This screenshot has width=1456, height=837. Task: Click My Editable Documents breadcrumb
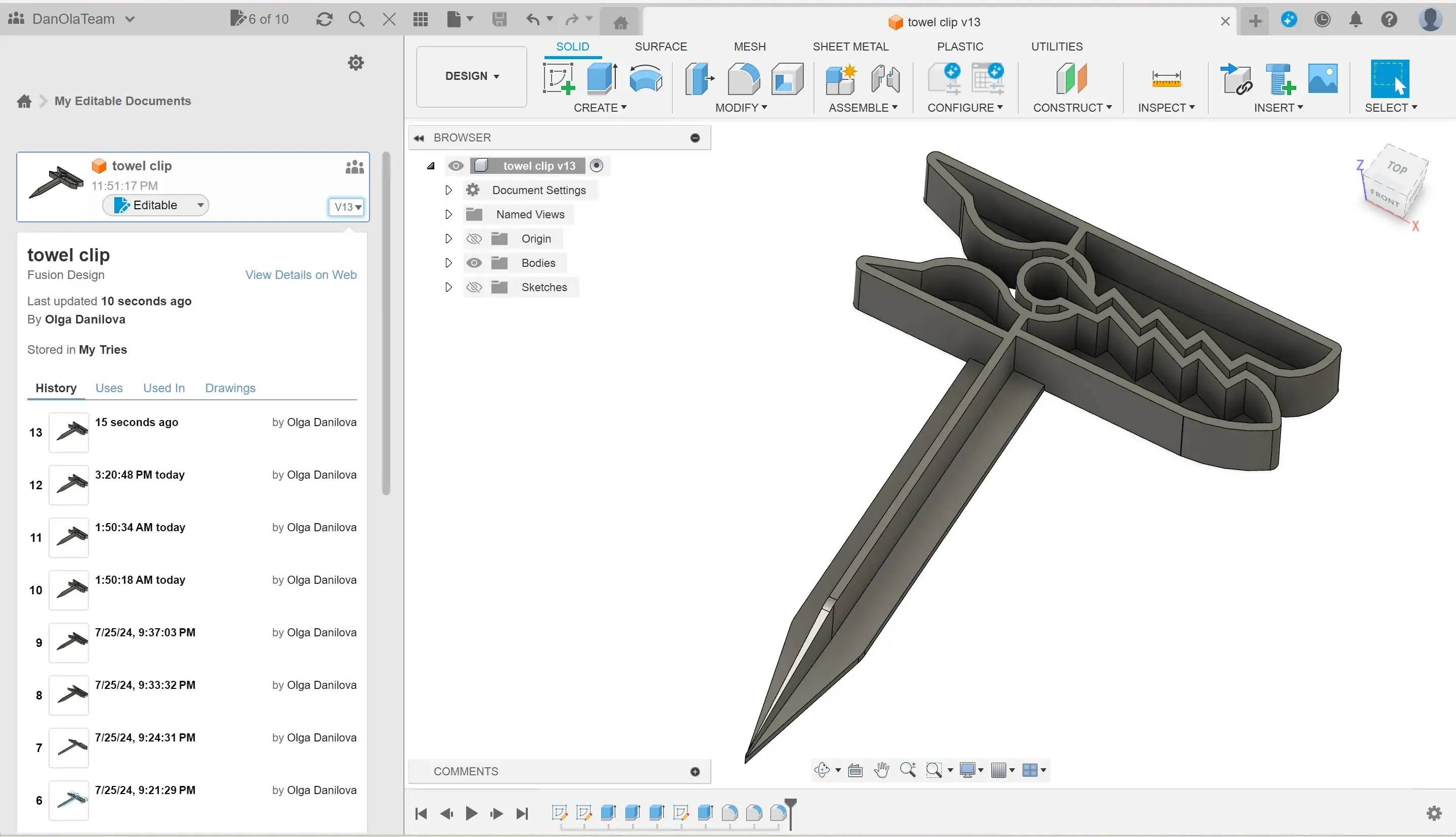[122, 101]
